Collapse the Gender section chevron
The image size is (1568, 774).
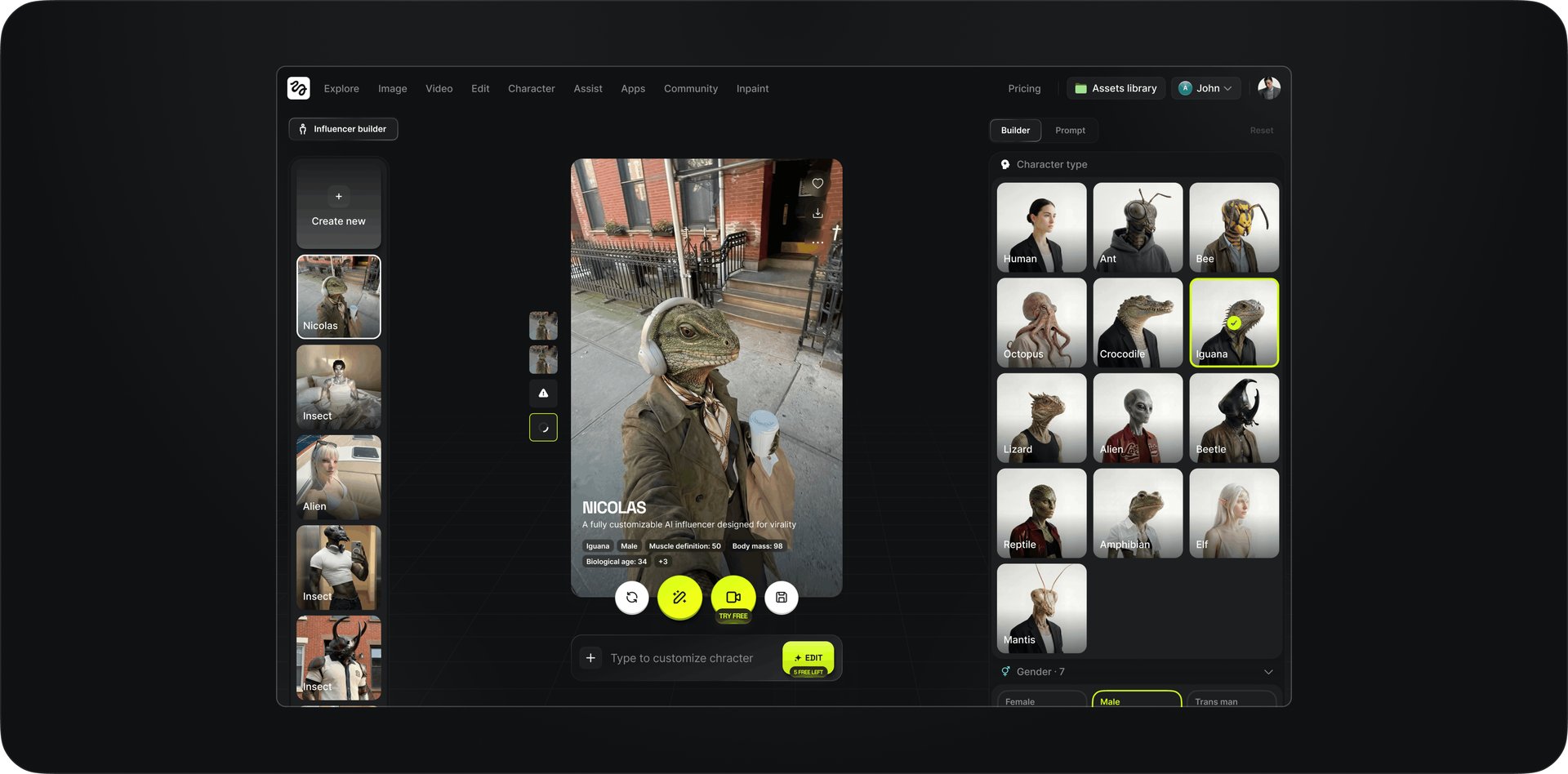point(1268,672)
